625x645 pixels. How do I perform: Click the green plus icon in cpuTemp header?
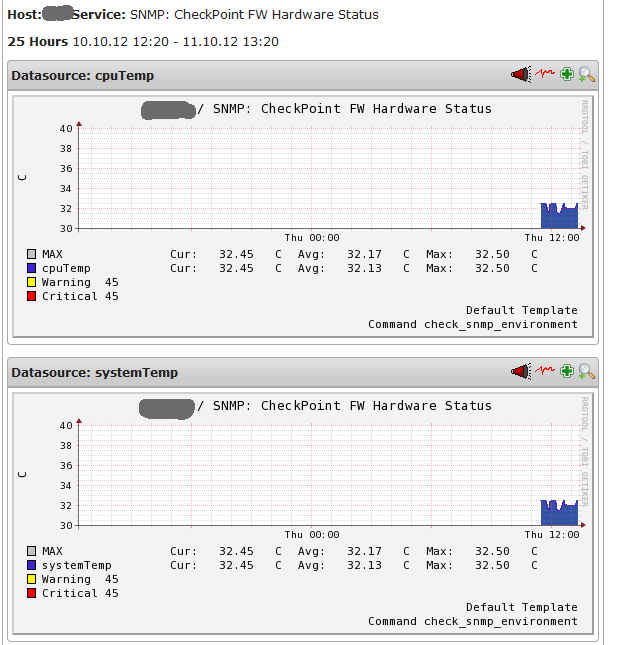coord(567,74)
